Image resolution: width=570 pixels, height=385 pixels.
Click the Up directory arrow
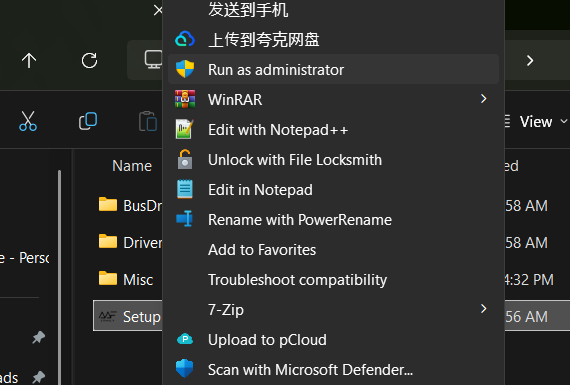pos(29,60)
